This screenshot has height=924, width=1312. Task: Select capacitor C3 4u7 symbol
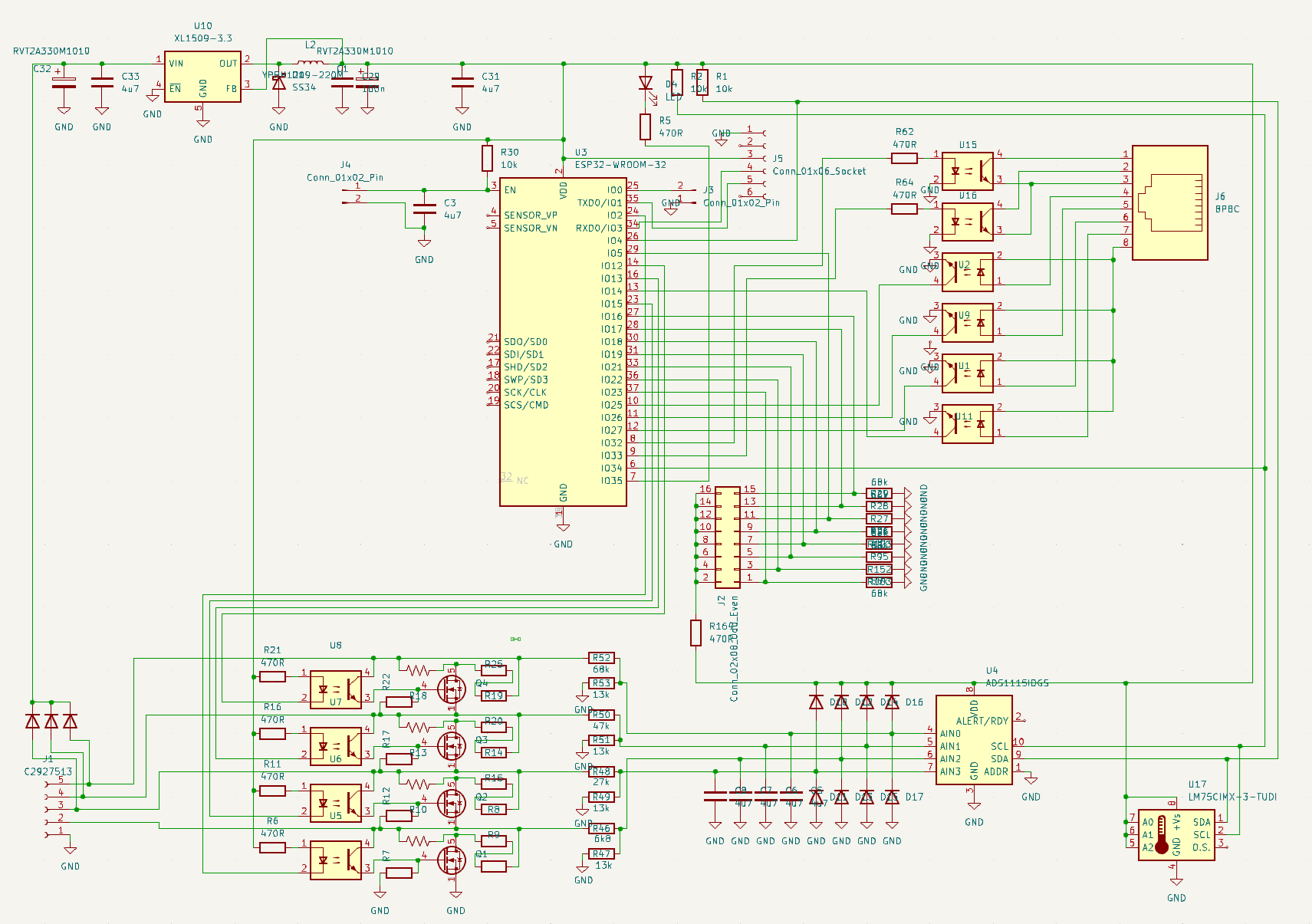pos(424,209)
